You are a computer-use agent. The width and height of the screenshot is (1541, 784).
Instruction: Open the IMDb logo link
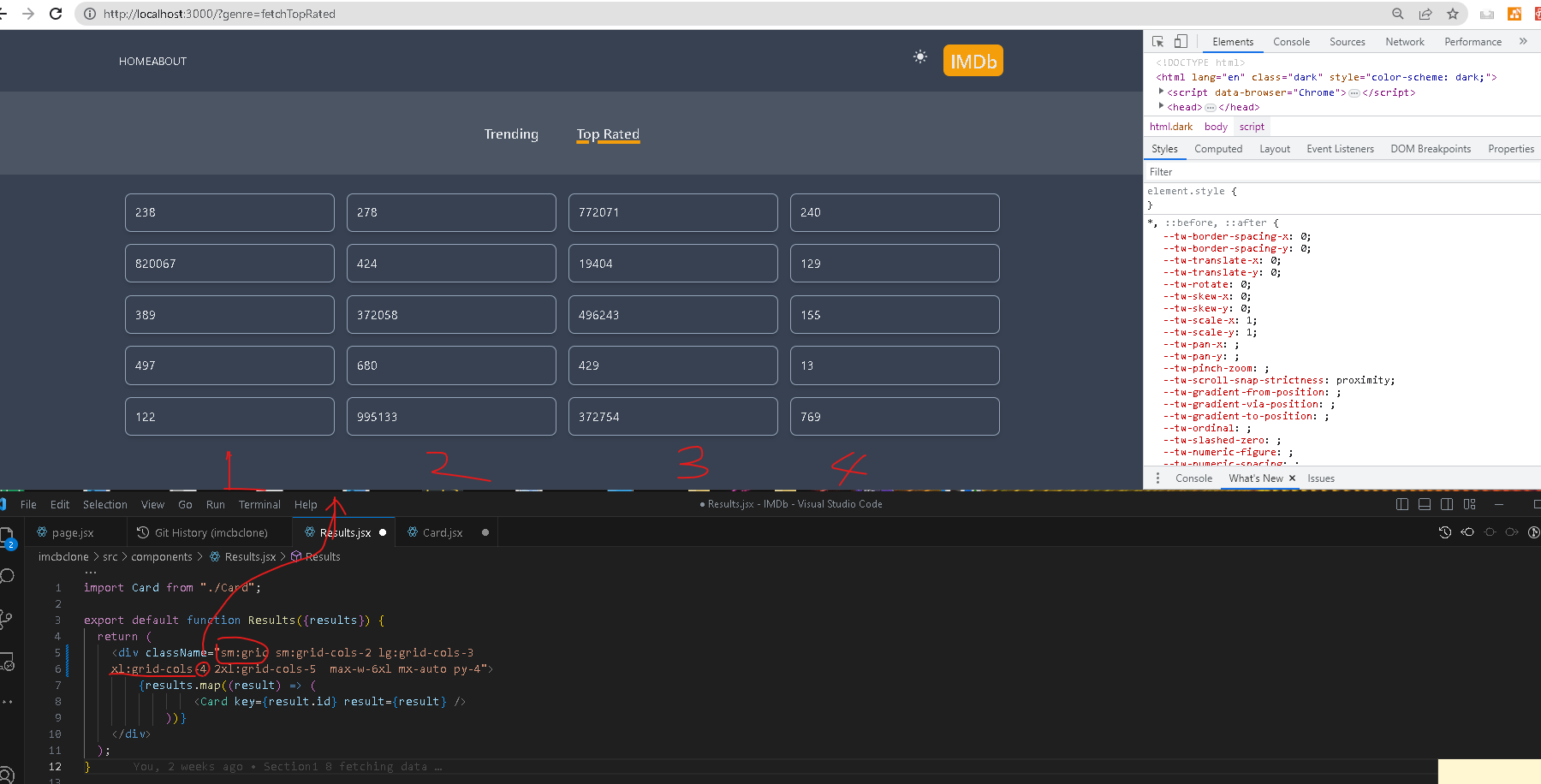click(973, 61)
